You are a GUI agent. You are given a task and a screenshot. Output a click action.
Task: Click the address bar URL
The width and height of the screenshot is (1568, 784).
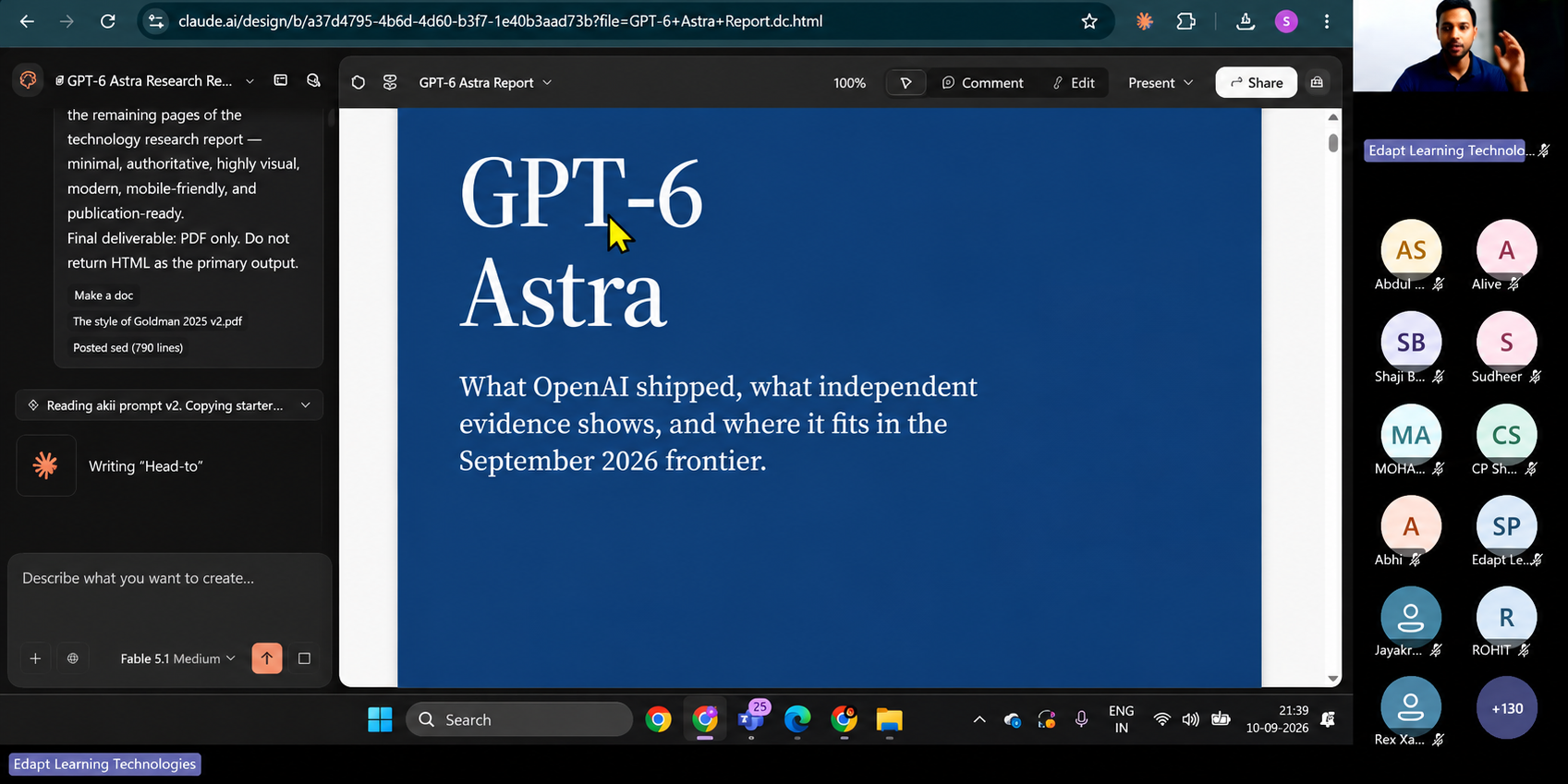tap(500, 21)
